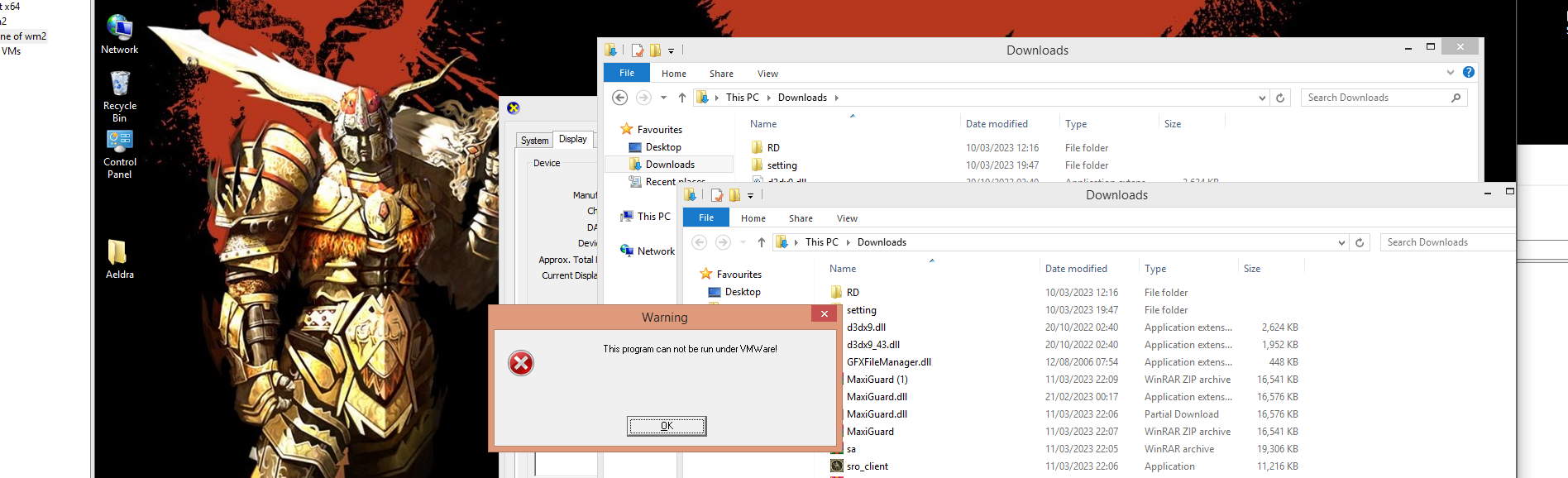The width and height of the screenshot is (1568, 478).
Task: Open address bar history dropdown in front Downloads window
Action: click(1341, 242)
